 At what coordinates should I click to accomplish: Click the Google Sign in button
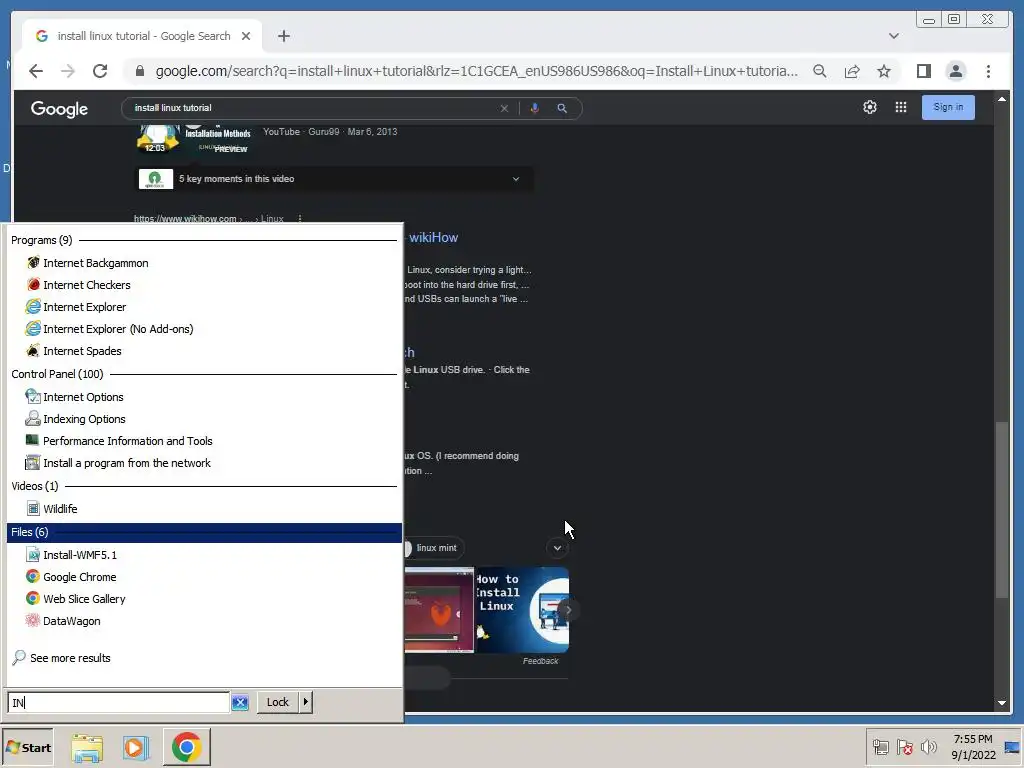[948, 107]
